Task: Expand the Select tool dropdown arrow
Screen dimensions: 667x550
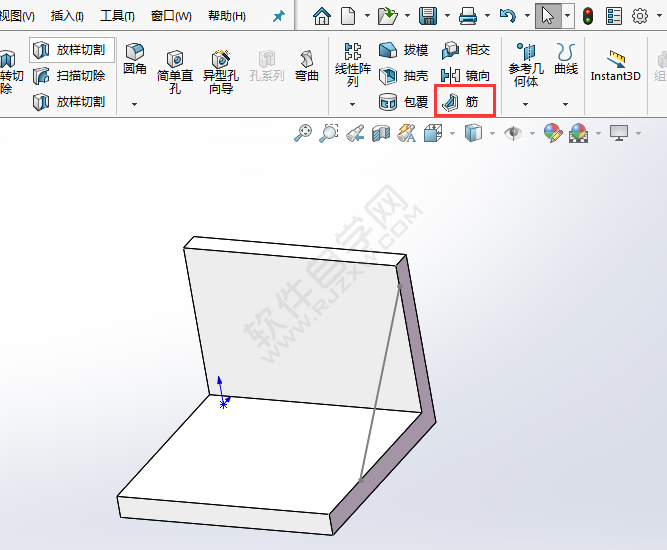Action: pos(568,16)
